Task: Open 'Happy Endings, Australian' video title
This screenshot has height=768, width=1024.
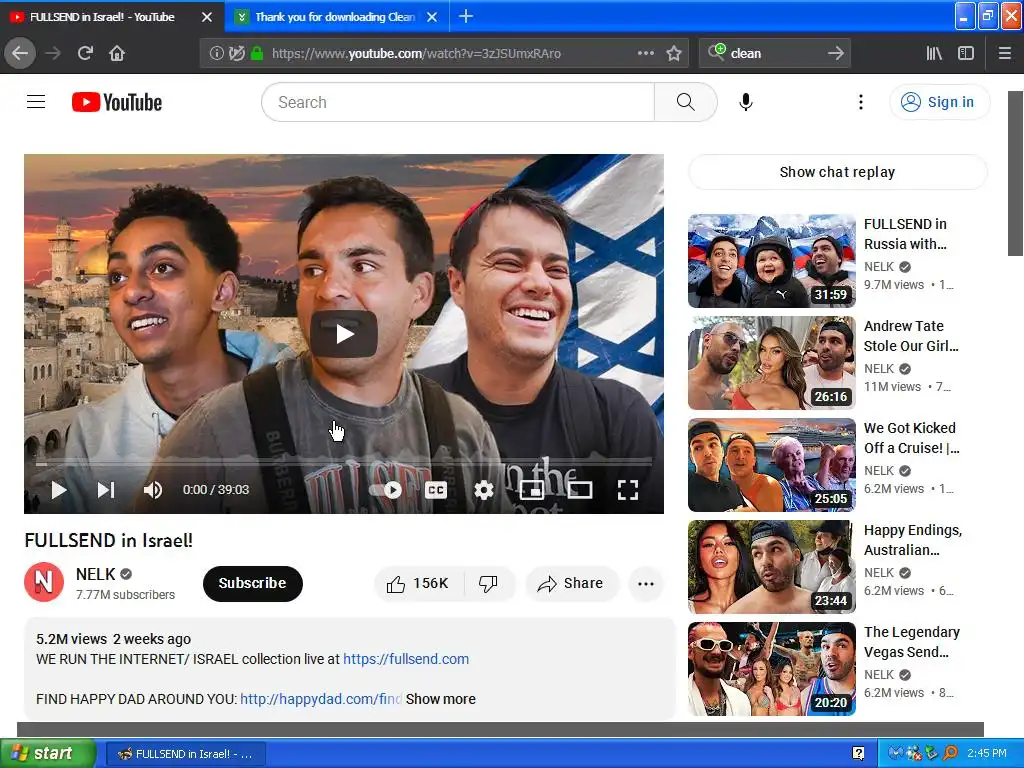Action: tap(912, 539)
